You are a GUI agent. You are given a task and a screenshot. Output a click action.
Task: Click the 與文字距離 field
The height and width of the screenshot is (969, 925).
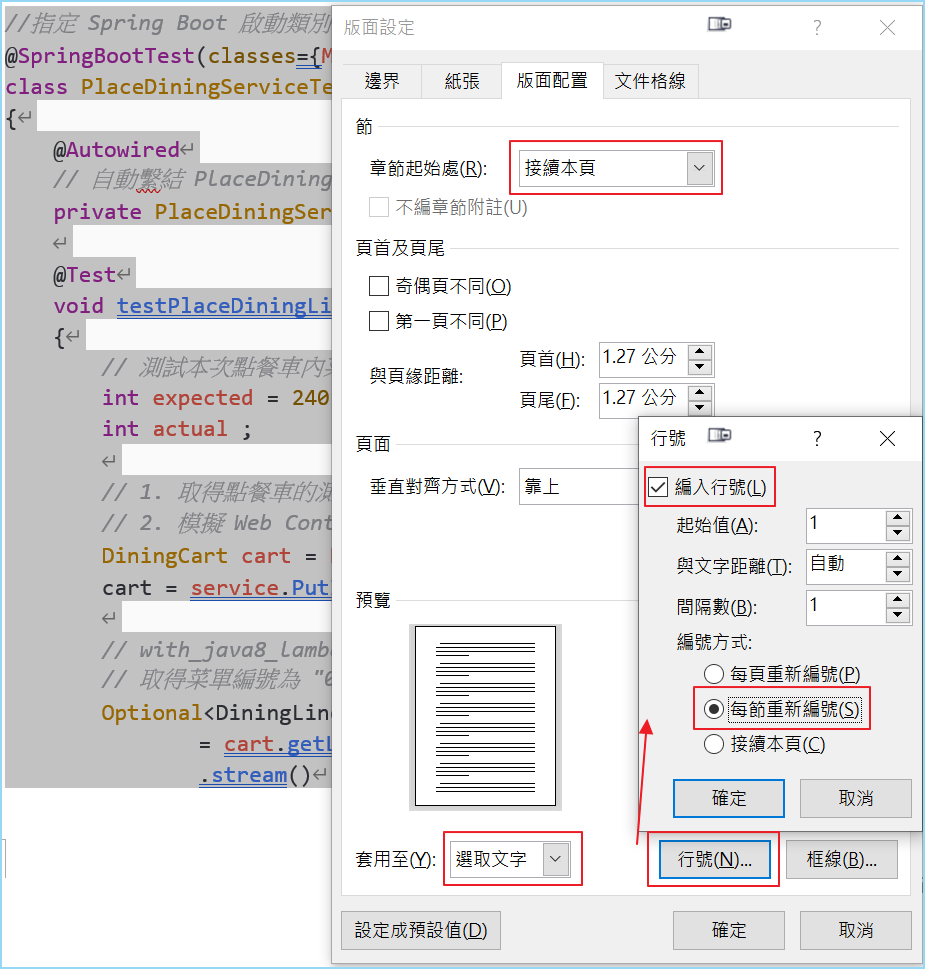[x=845, y=566]
